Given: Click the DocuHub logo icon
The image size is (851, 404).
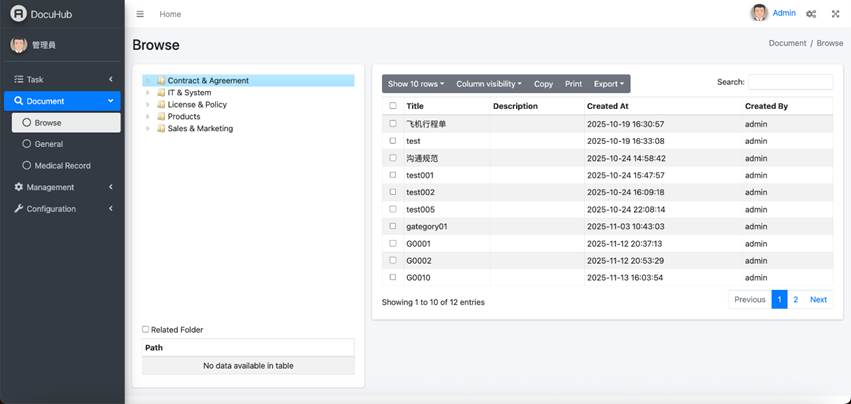Looking at the screenshot, I should (18, 14).
